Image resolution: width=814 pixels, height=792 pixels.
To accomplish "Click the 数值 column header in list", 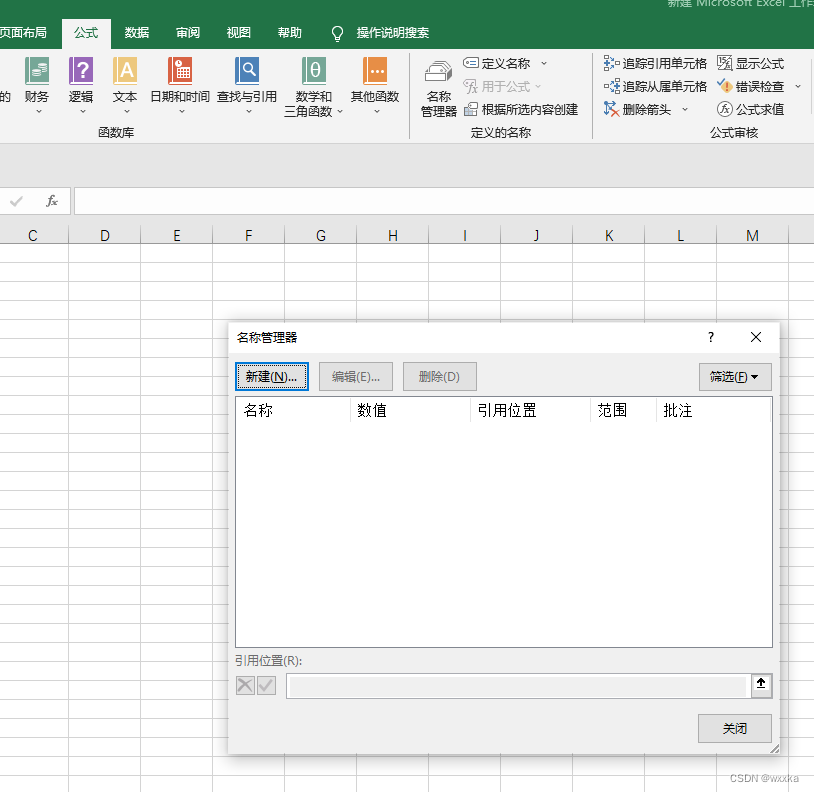I will (x=410, y=411).
